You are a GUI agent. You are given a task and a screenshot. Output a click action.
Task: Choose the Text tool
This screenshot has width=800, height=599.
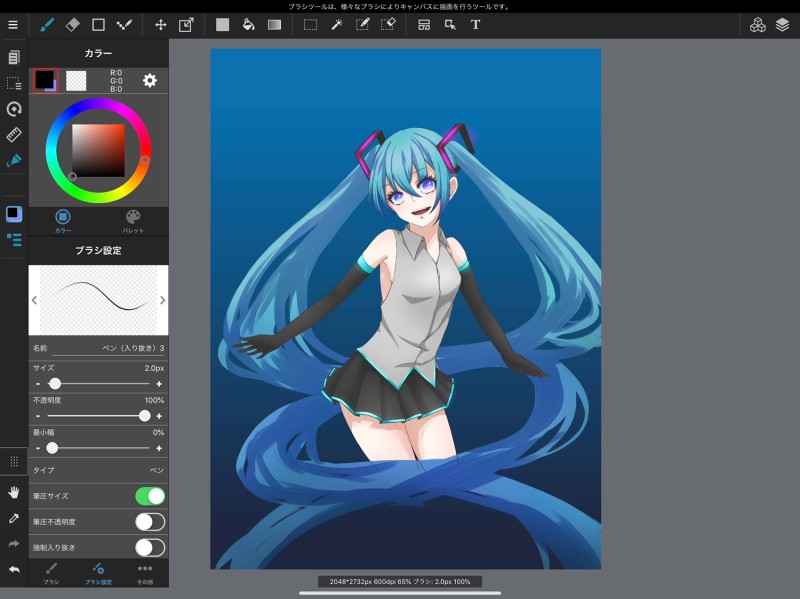(x=475, y=24)
